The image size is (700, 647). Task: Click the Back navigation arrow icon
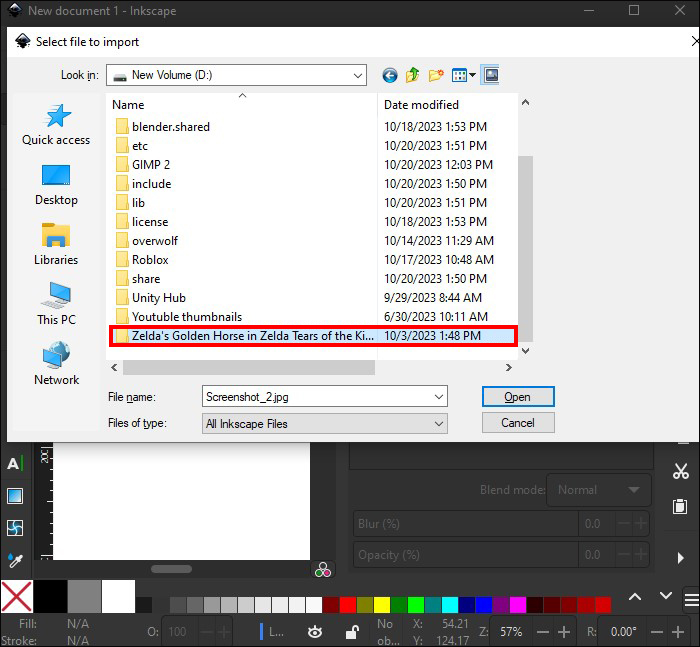click(x=390, y=75)
